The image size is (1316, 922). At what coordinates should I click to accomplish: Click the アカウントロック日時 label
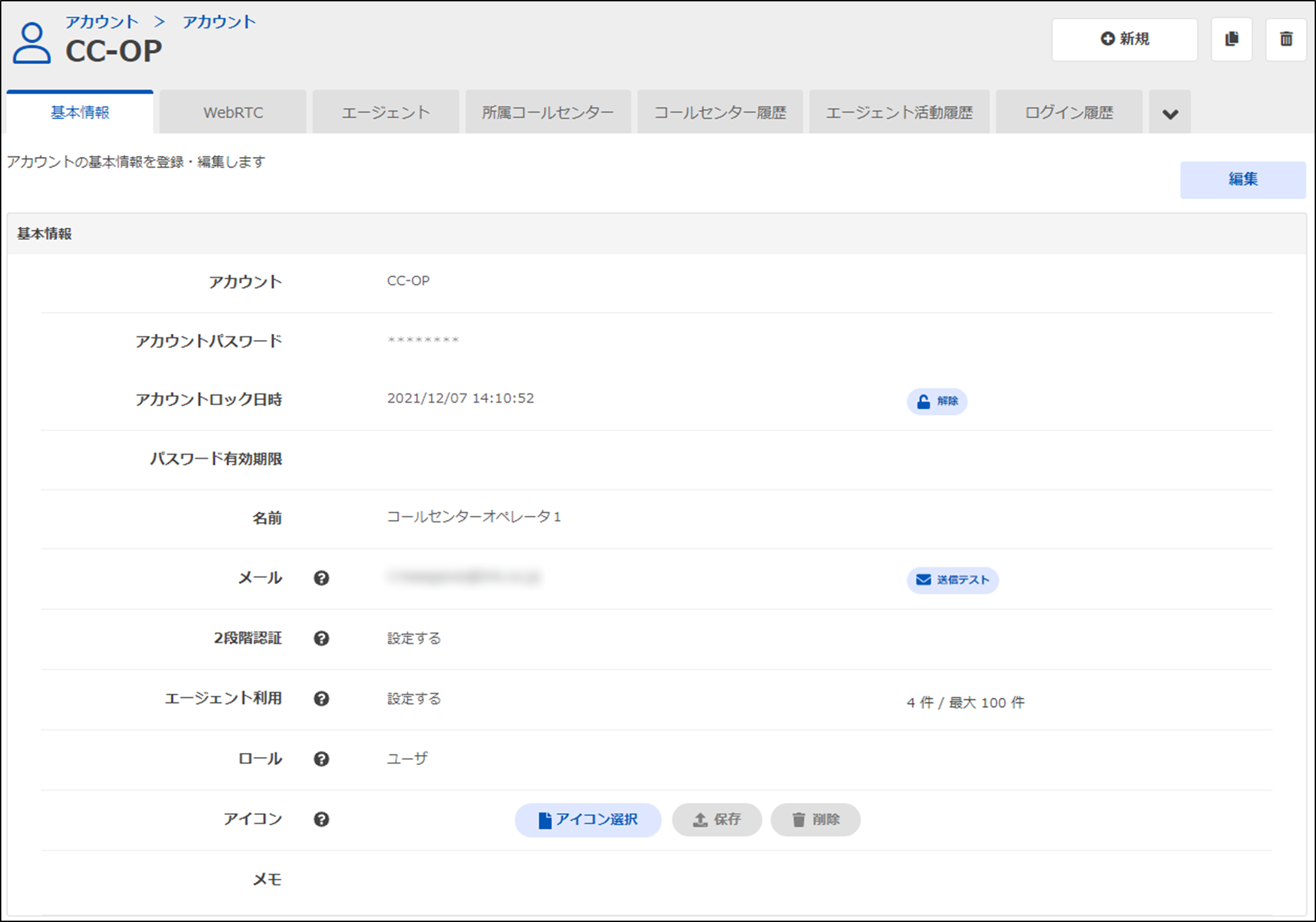(209, 399)
